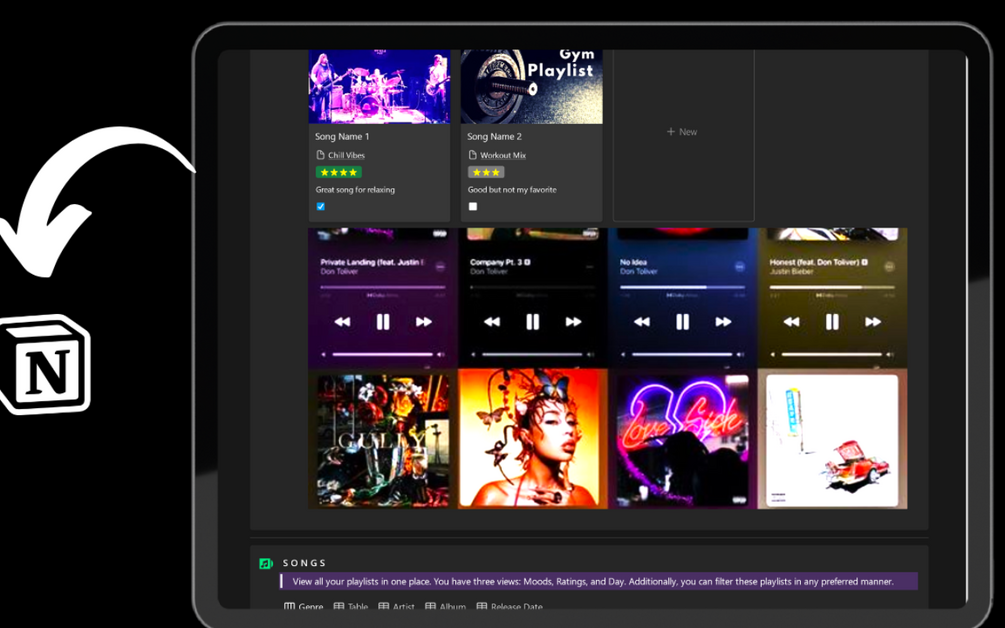Viewport: 1005px width, 628px height.
Task: Switch to the Artist view tab
Action: pyautogui.click(x=396, y=607)
